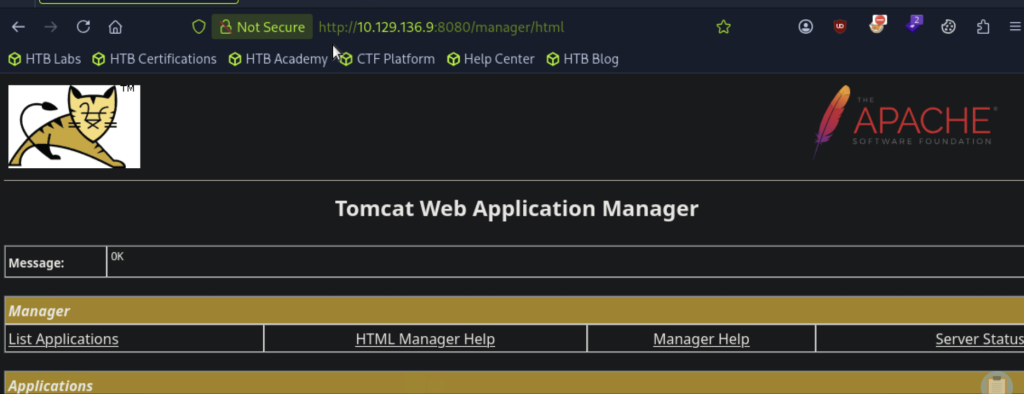Open the HTML Manager Help link

point(425,339)
